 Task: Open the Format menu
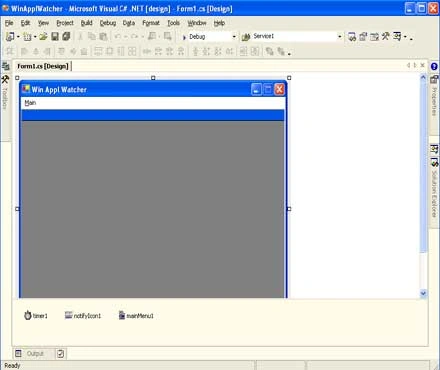[151, 23]
